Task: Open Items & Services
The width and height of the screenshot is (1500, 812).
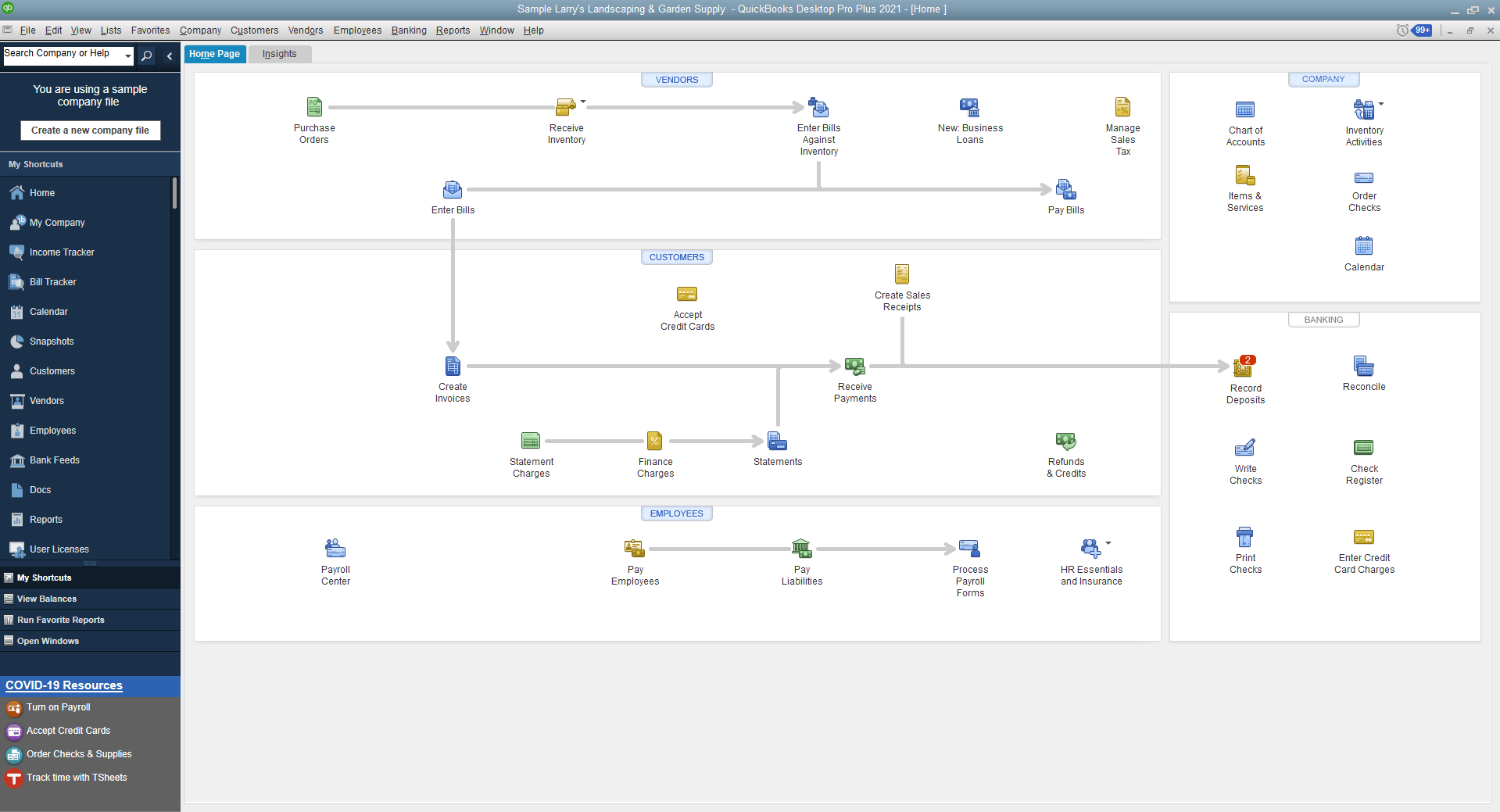Action: 1244,186
